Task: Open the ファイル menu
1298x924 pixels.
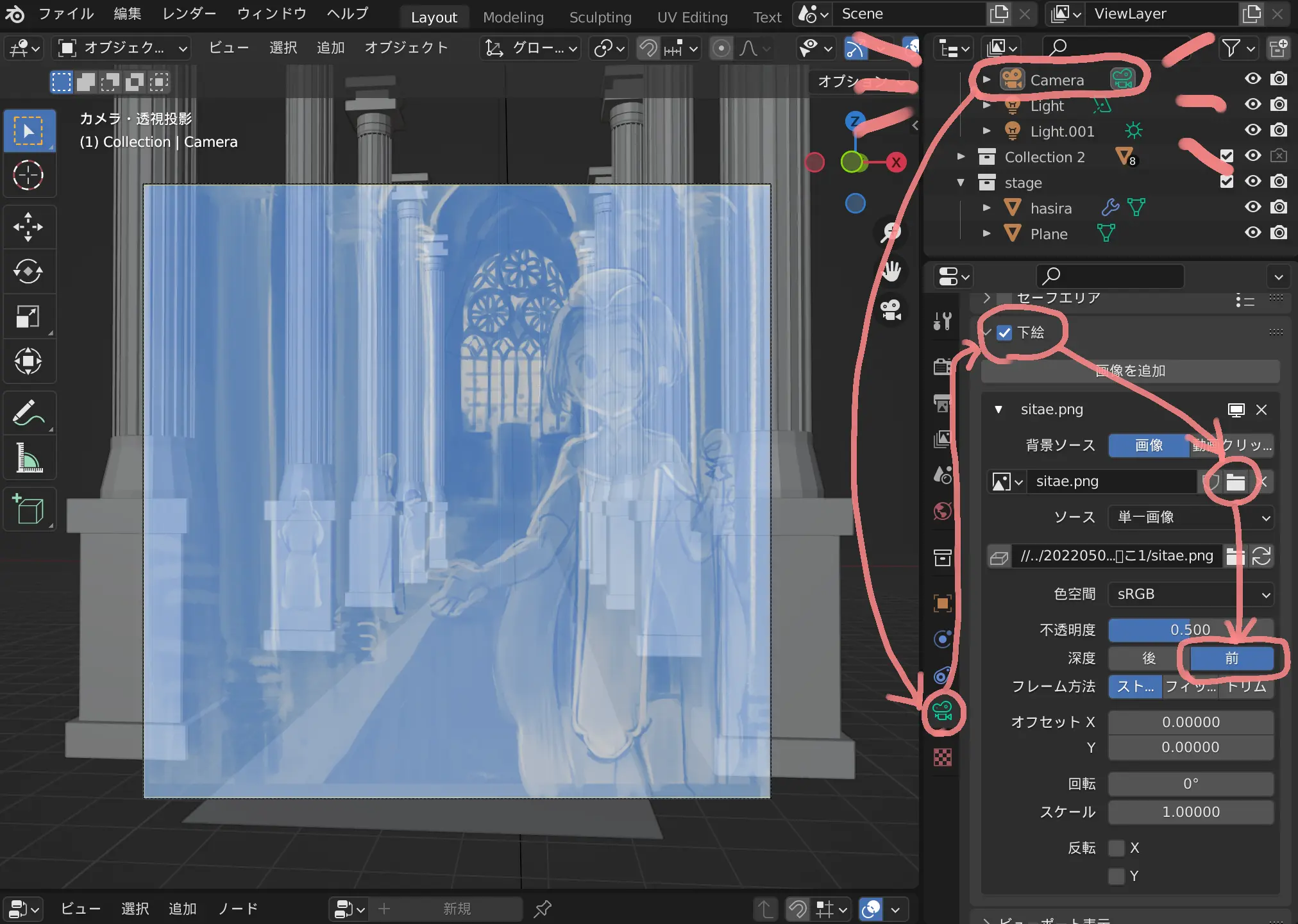Action: click(66, 13)
